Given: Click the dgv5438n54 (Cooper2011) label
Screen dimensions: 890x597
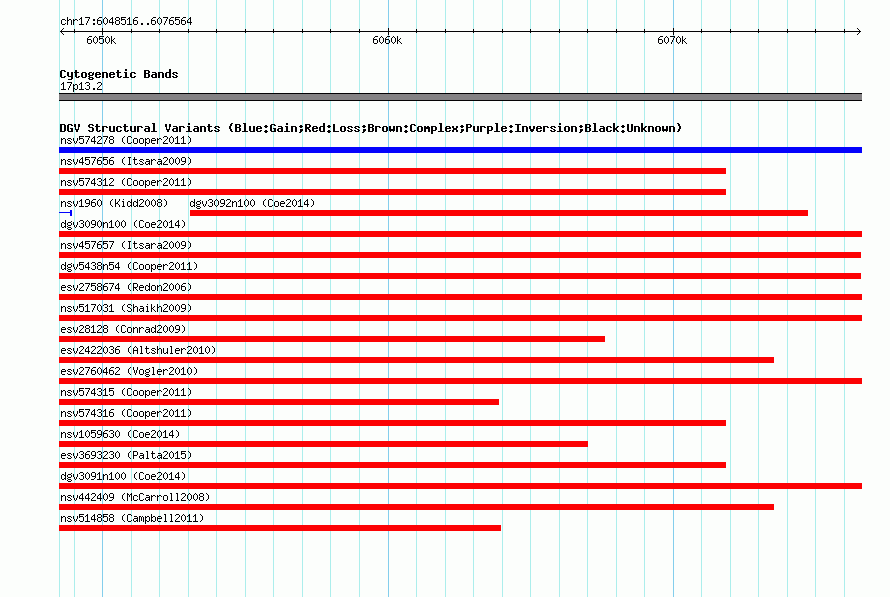Looking at the screenshot, I should point(129,266).
